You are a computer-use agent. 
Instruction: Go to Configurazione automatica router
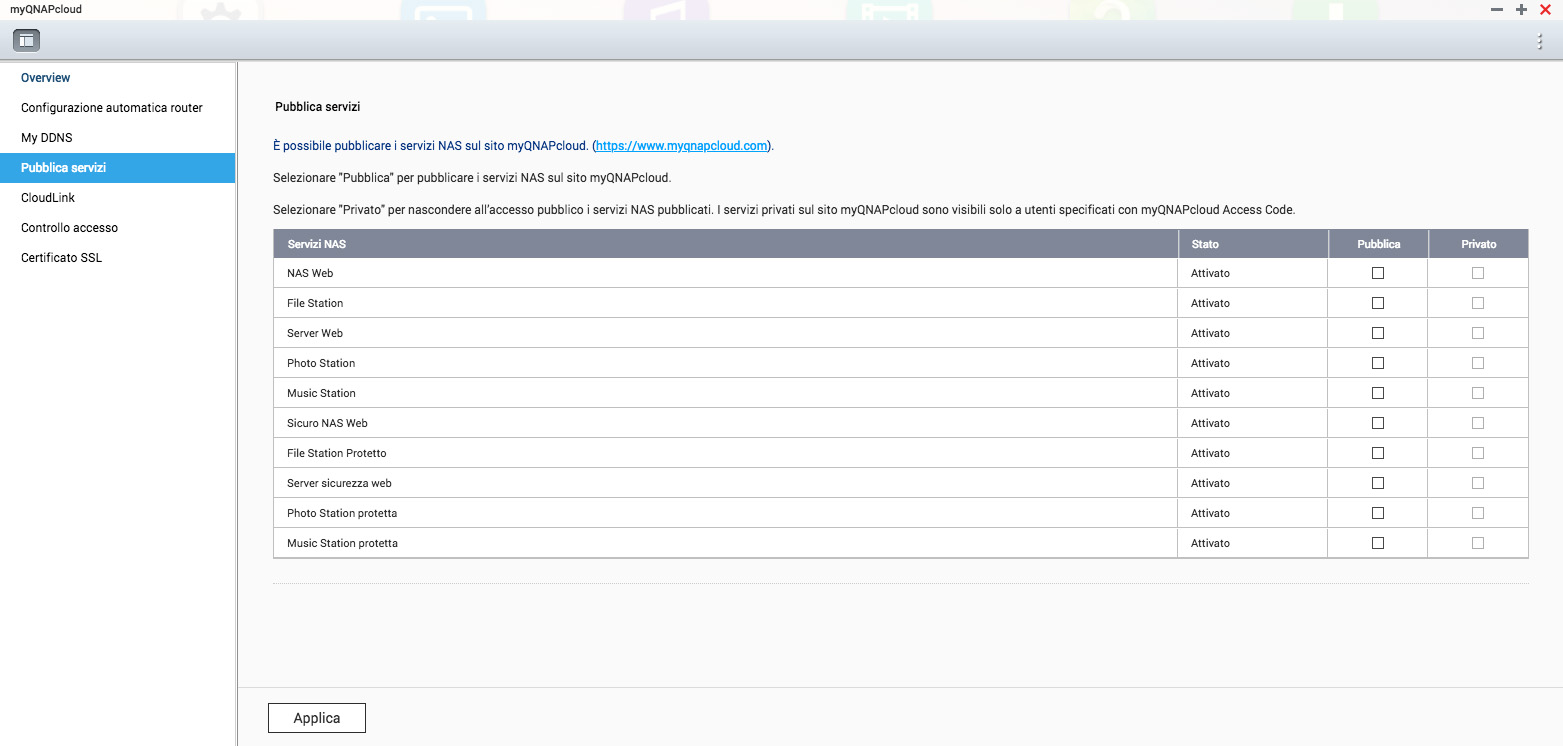112,108
